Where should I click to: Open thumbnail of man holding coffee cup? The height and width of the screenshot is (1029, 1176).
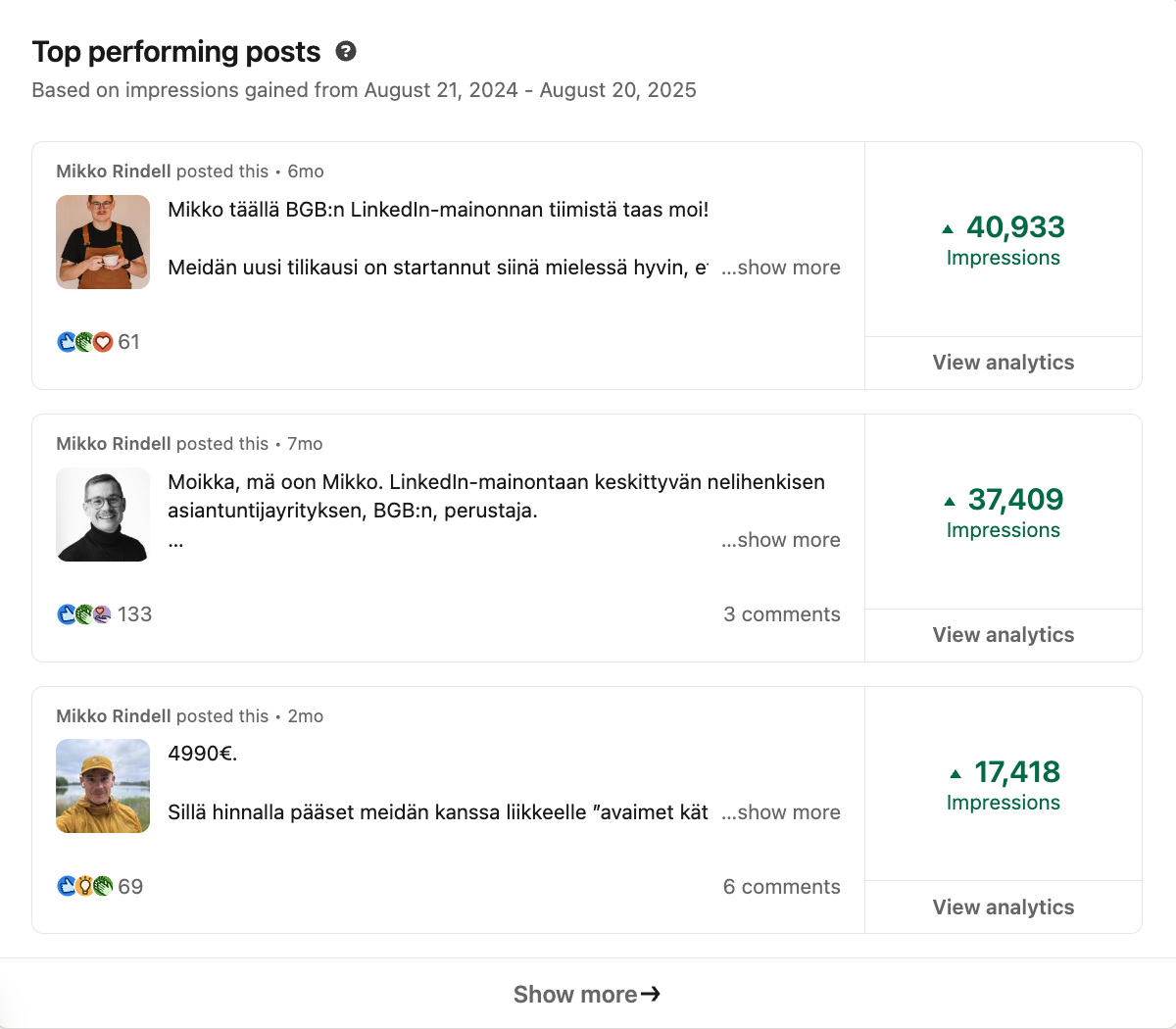103,242
